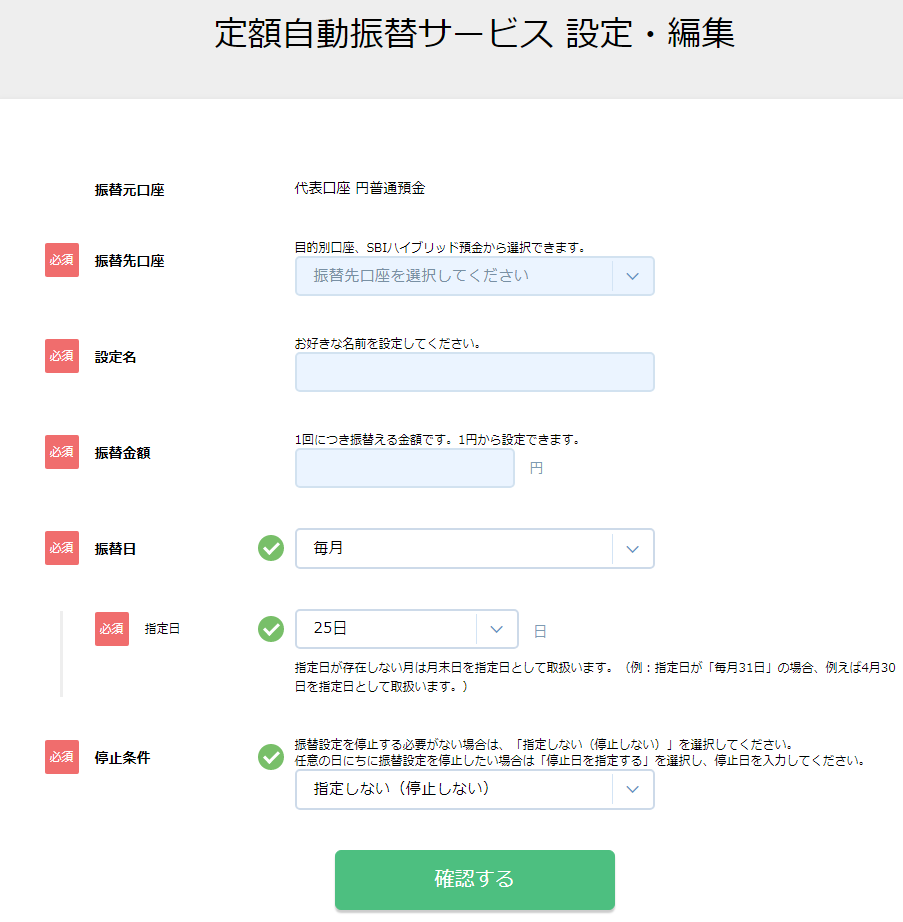Click the 必須 badge beside 停止条件
The height and width of the screenshot is (922, 903).
tap(62, 757)
